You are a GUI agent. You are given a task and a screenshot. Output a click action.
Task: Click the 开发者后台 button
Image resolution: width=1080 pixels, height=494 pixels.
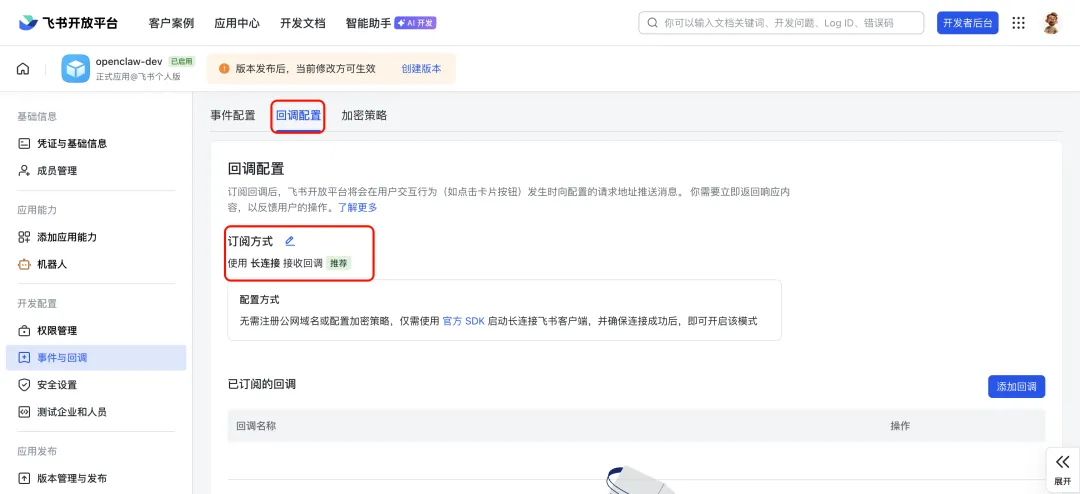tap(968, 23)
